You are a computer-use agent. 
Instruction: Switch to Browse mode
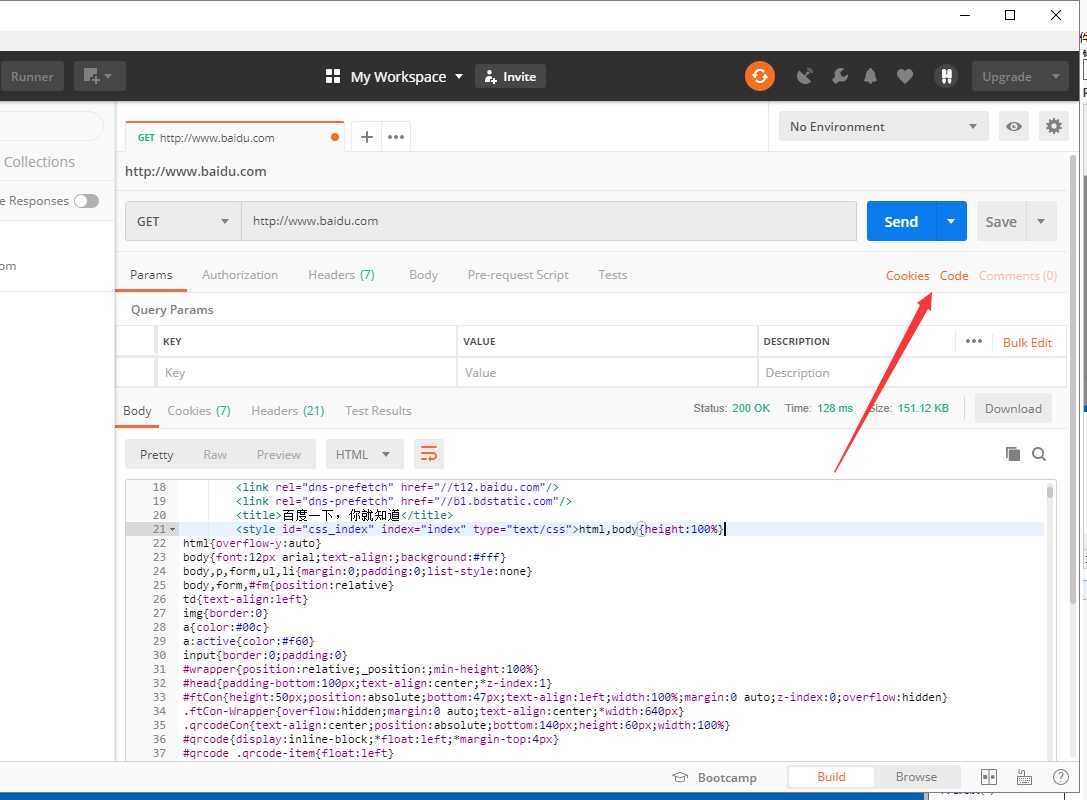coord(916,776)
